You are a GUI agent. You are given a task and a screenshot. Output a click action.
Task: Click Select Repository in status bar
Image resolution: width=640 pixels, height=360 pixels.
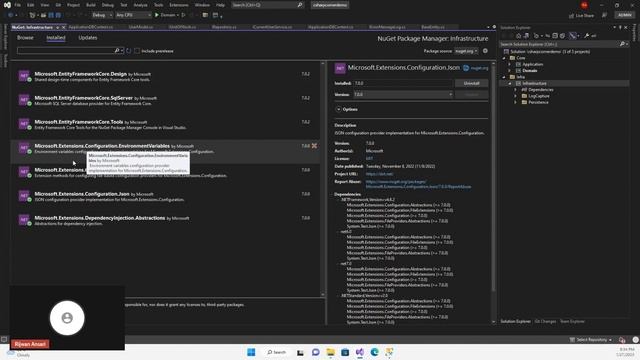tap(591, 340)
